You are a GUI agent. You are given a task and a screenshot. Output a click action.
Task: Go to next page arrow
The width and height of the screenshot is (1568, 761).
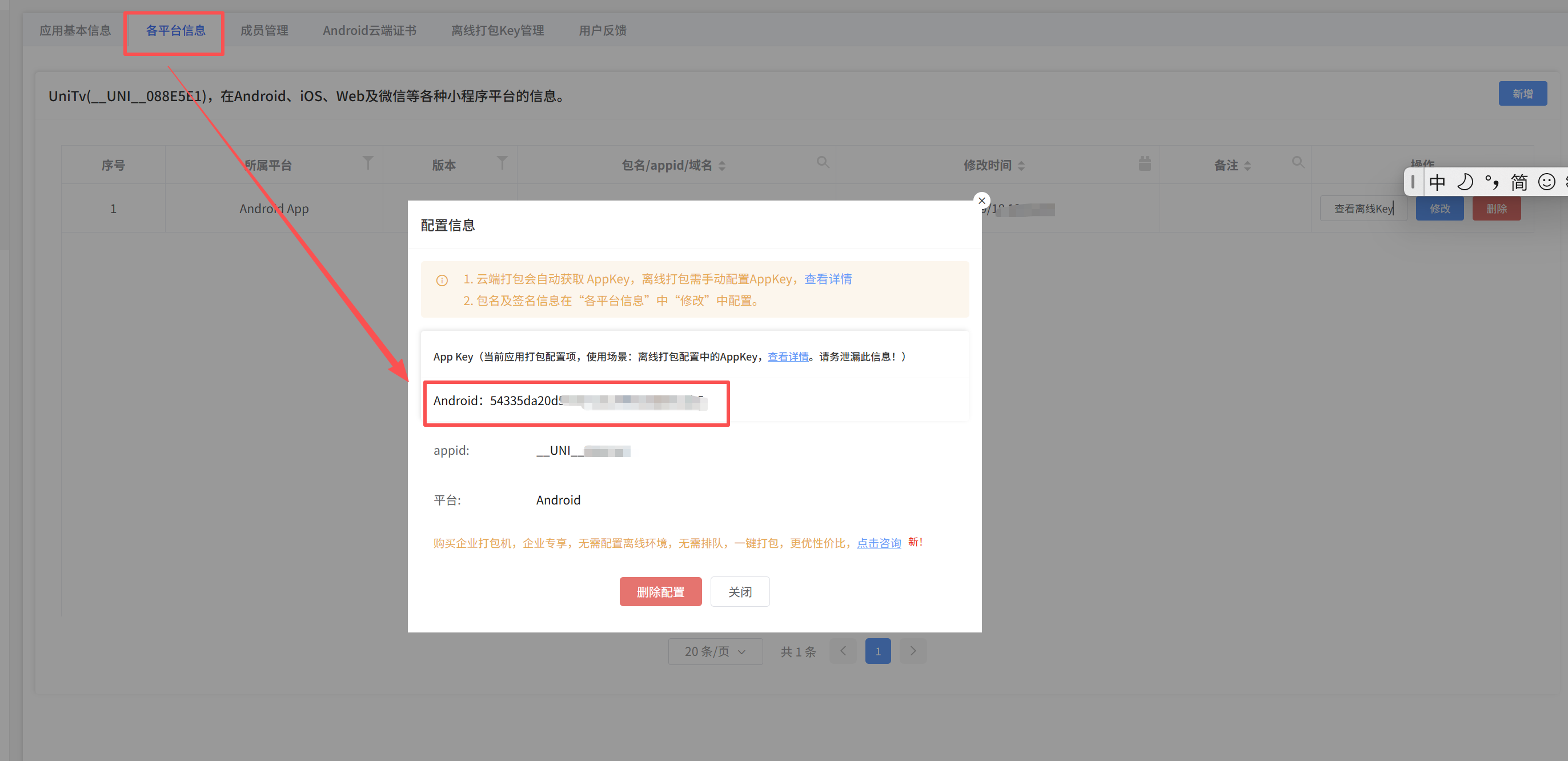(912, 651)
